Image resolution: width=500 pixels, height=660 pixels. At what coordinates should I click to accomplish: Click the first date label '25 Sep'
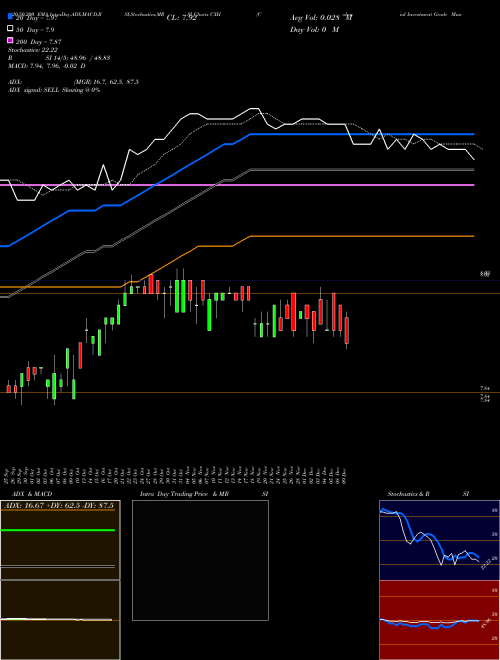(8, 474)
